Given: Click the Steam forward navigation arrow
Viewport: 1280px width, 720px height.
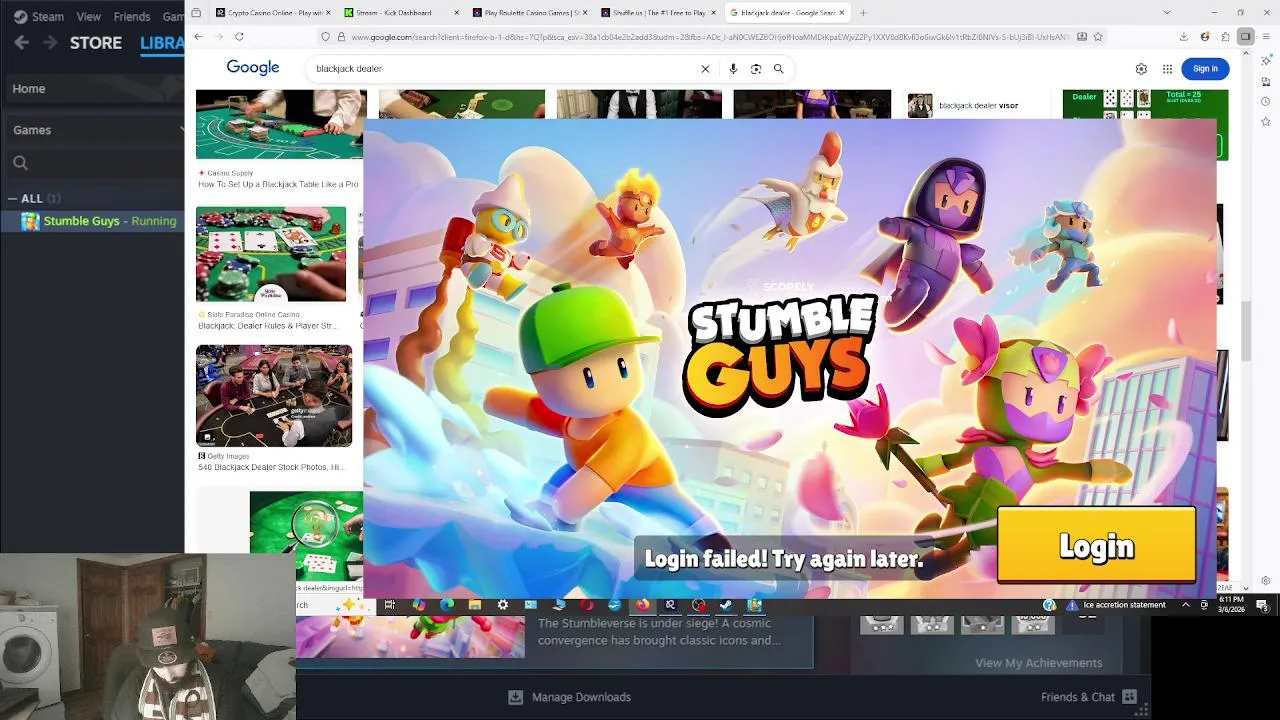Looking at the screenshot, I should click(51, 43).
